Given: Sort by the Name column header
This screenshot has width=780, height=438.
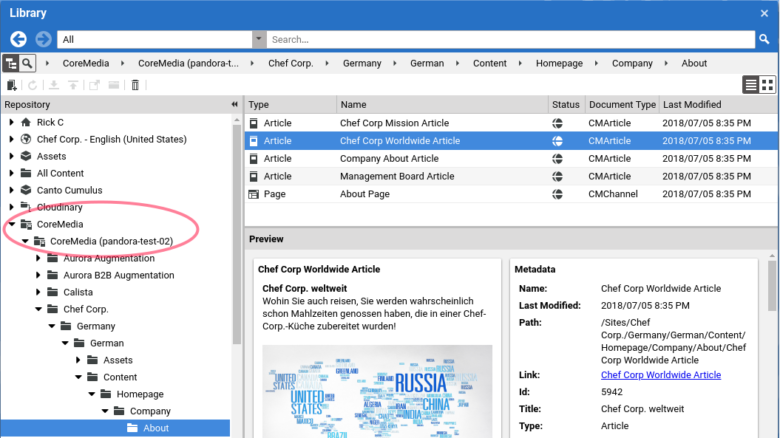Looking at the screenshot, I should tap(442, 104).
